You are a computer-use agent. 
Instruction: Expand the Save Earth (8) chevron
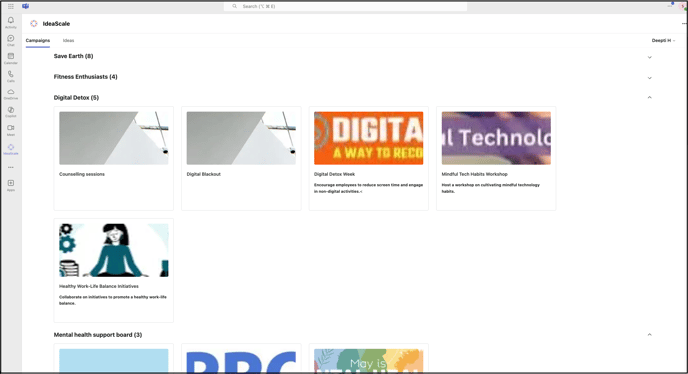pyautogui.click(x=649, y=57)
